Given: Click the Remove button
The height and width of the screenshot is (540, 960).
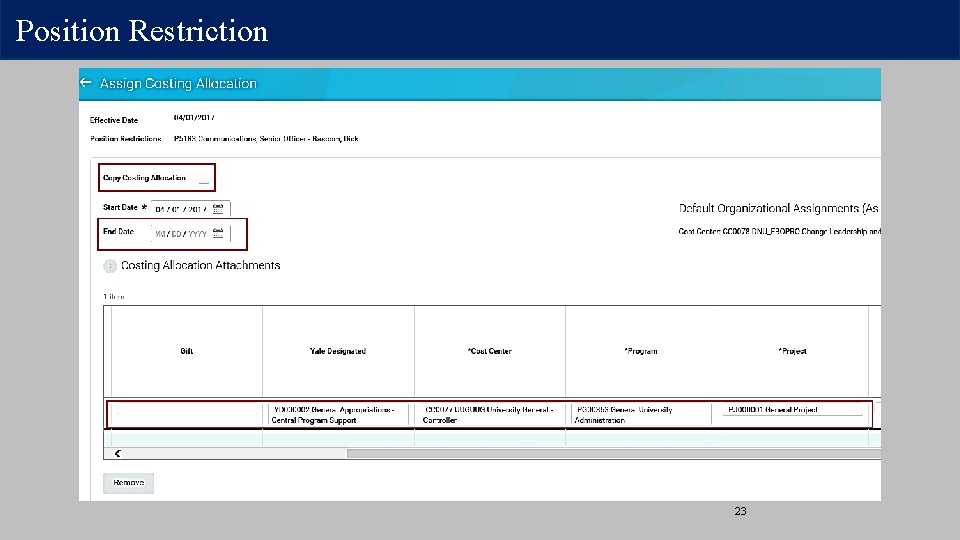Looking at the screenshot, I should coord(129,482).
